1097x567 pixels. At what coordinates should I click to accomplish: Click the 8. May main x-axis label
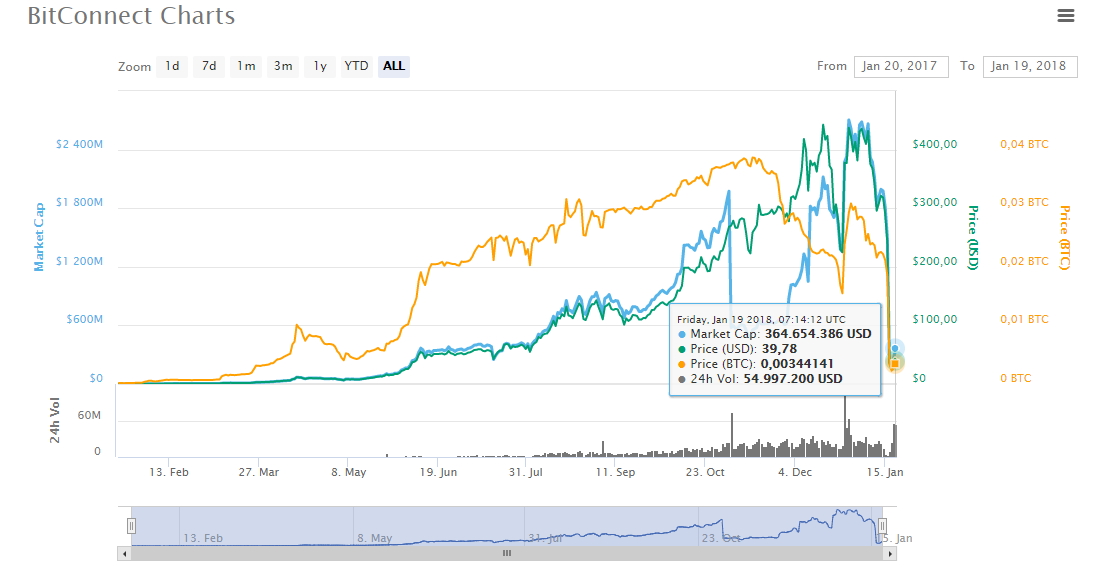point(348,472)
